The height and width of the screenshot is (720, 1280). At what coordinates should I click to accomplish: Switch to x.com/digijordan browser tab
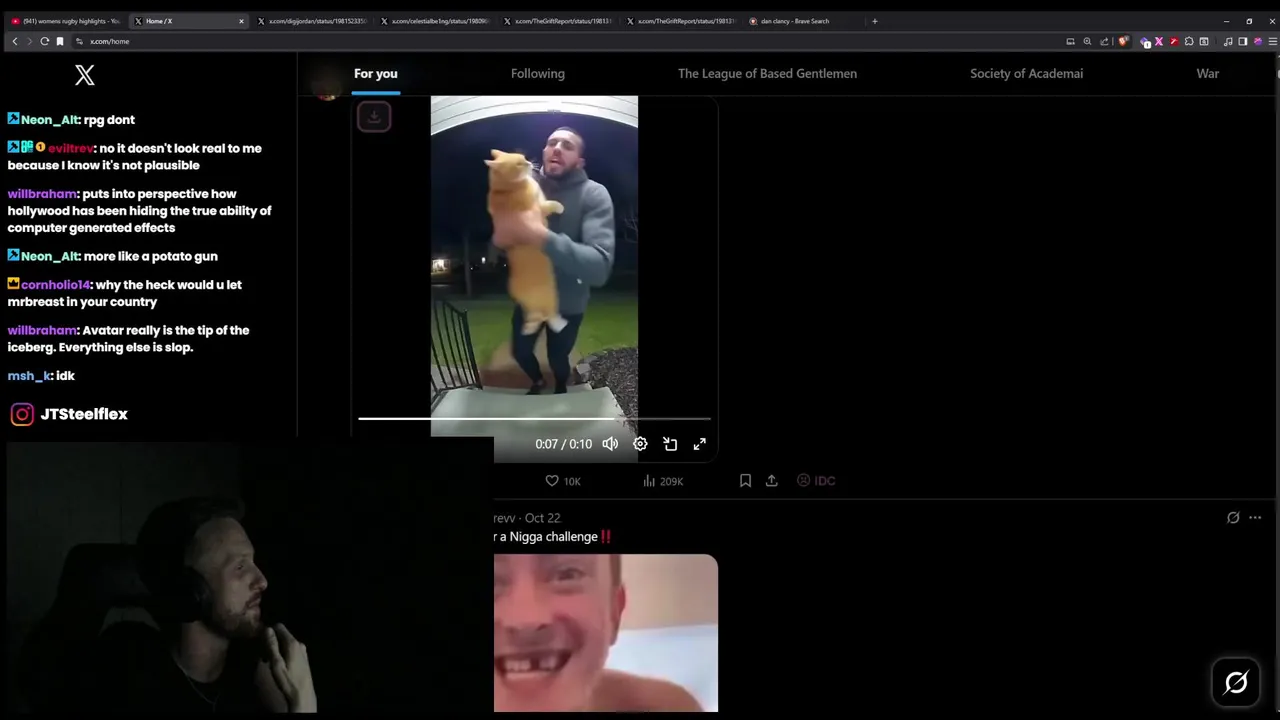coord(314,21)
